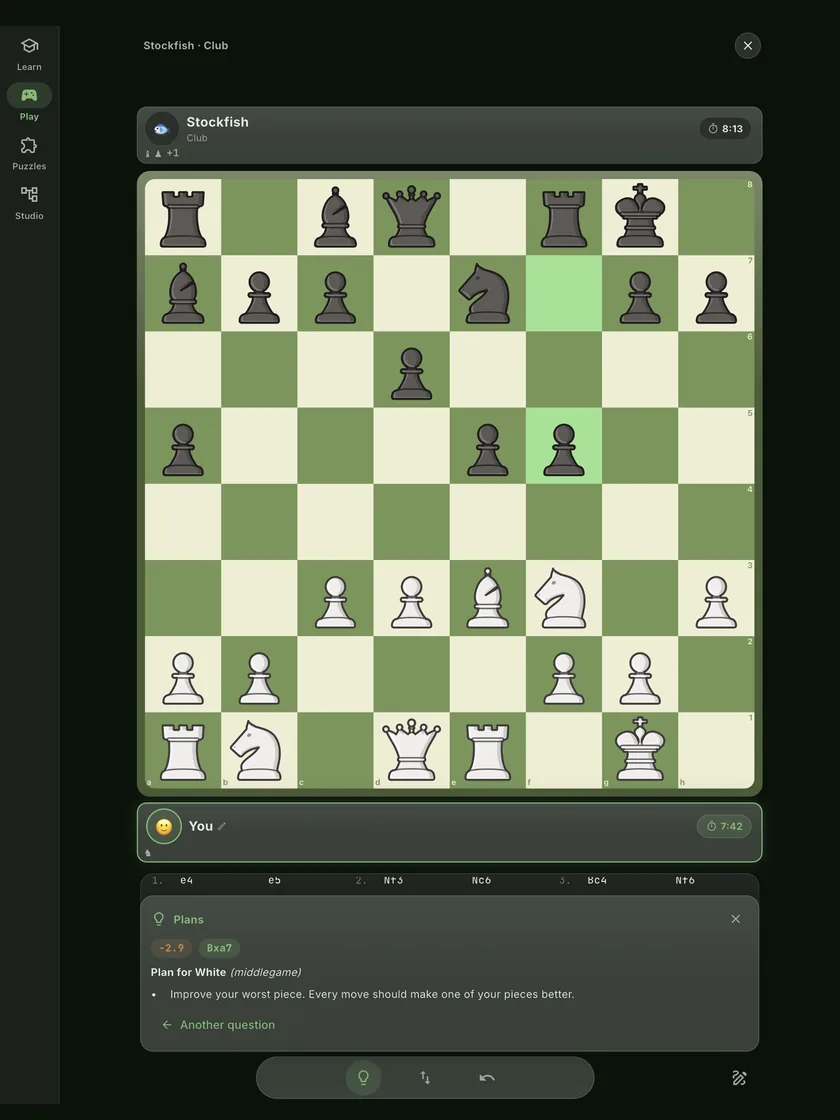Open the Puzzles section
Screen dimensions: 840x1120
tap(29, 154)
